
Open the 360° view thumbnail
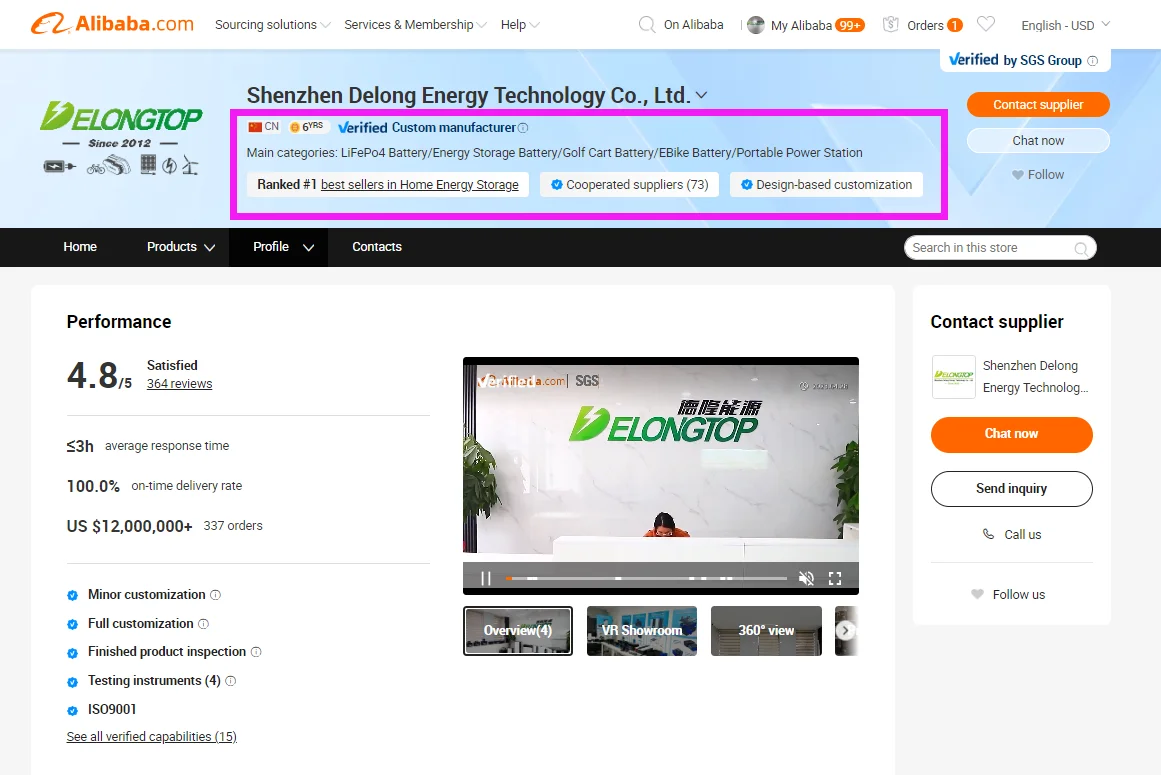(766, 631)
